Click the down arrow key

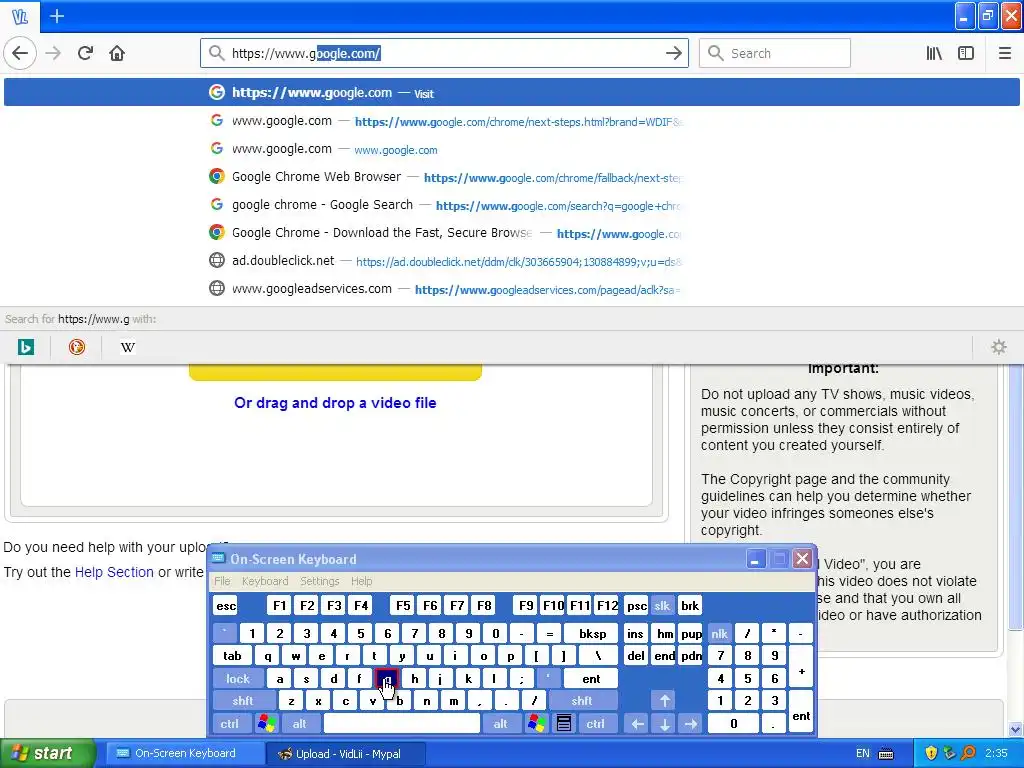coord(664,724)
